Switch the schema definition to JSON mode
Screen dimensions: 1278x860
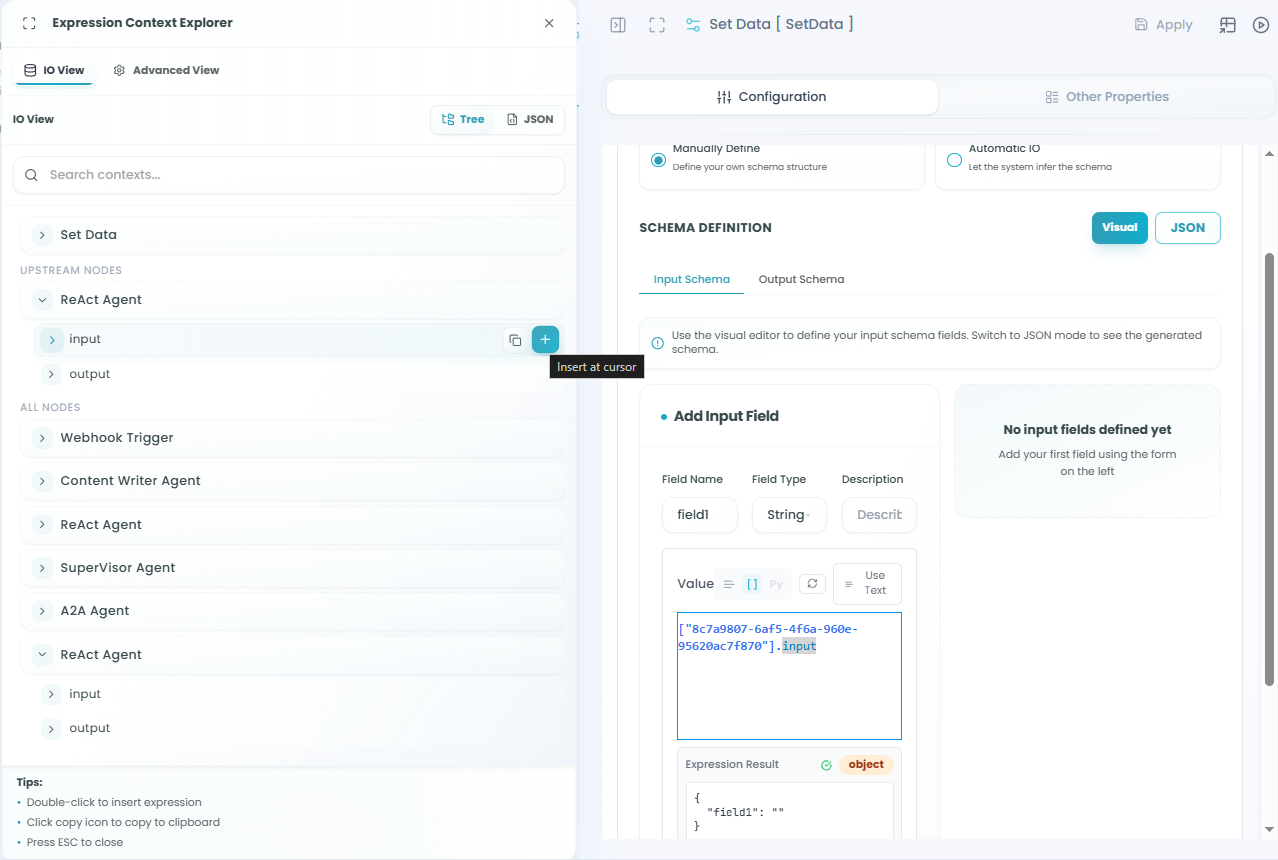1187,227
